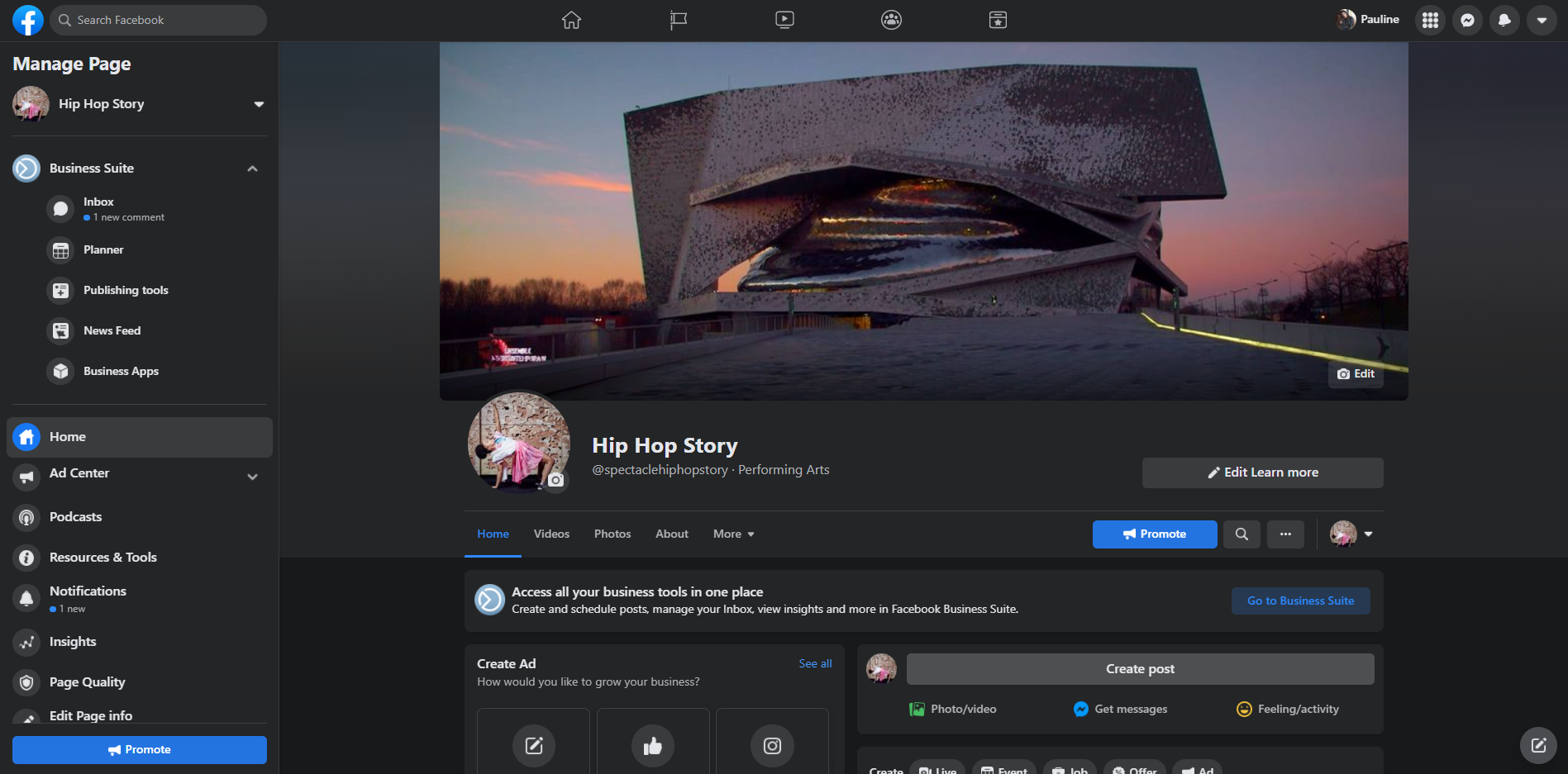
Task: Click the sidebar Promote button
Action: point(140,750)
